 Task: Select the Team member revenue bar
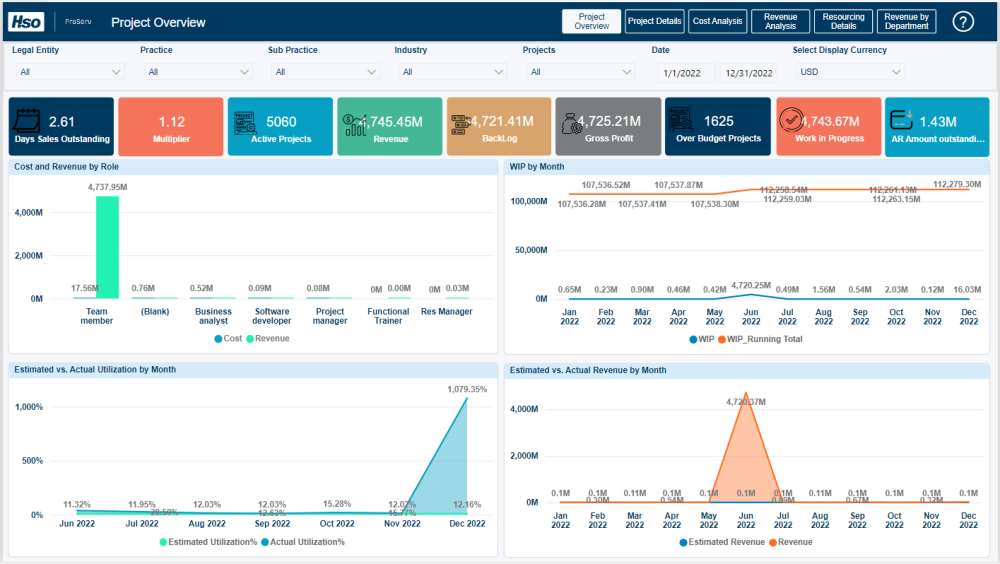[x=107, y=246]
